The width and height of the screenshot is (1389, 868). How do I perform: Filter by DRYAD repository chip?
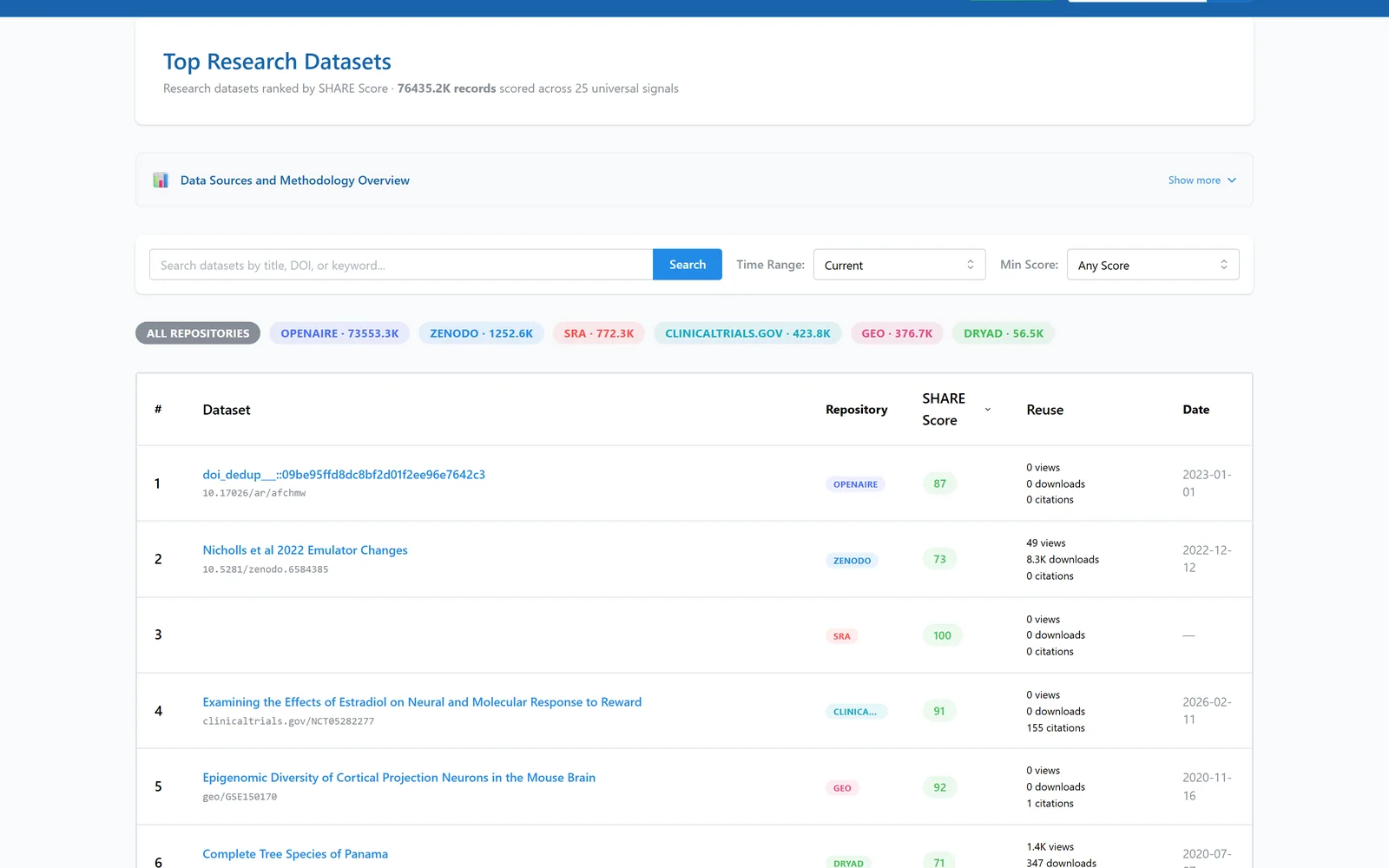point(1004,333)
